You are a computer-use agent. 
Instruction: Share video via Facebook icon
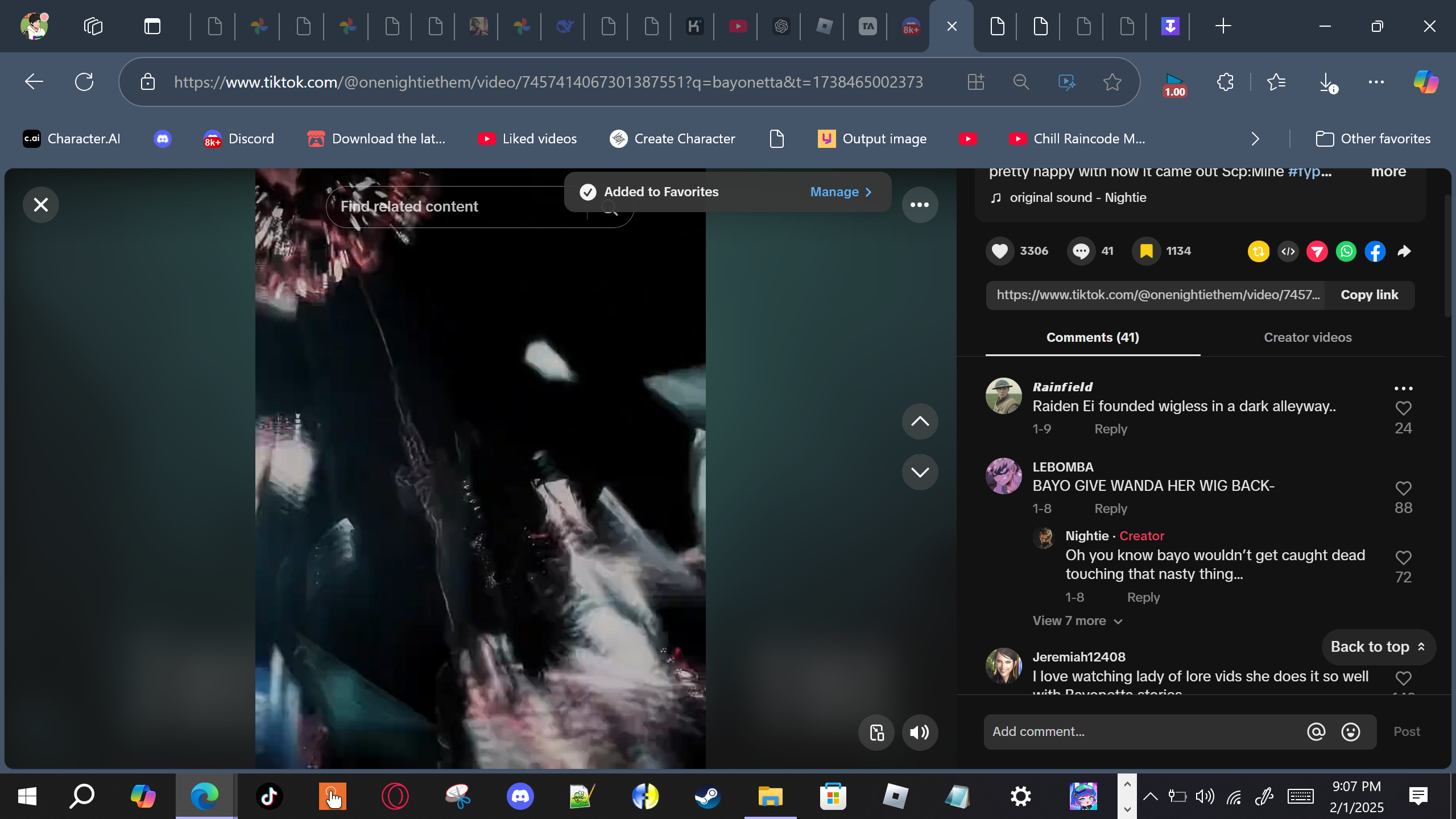(1375, 251)
